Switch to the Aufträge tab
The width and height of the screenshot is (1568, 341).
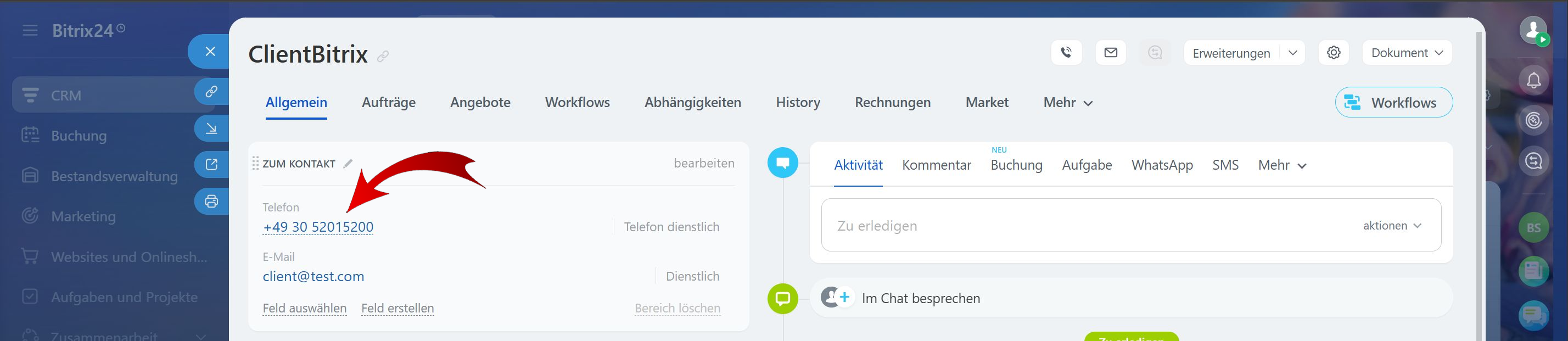[388, 102]
